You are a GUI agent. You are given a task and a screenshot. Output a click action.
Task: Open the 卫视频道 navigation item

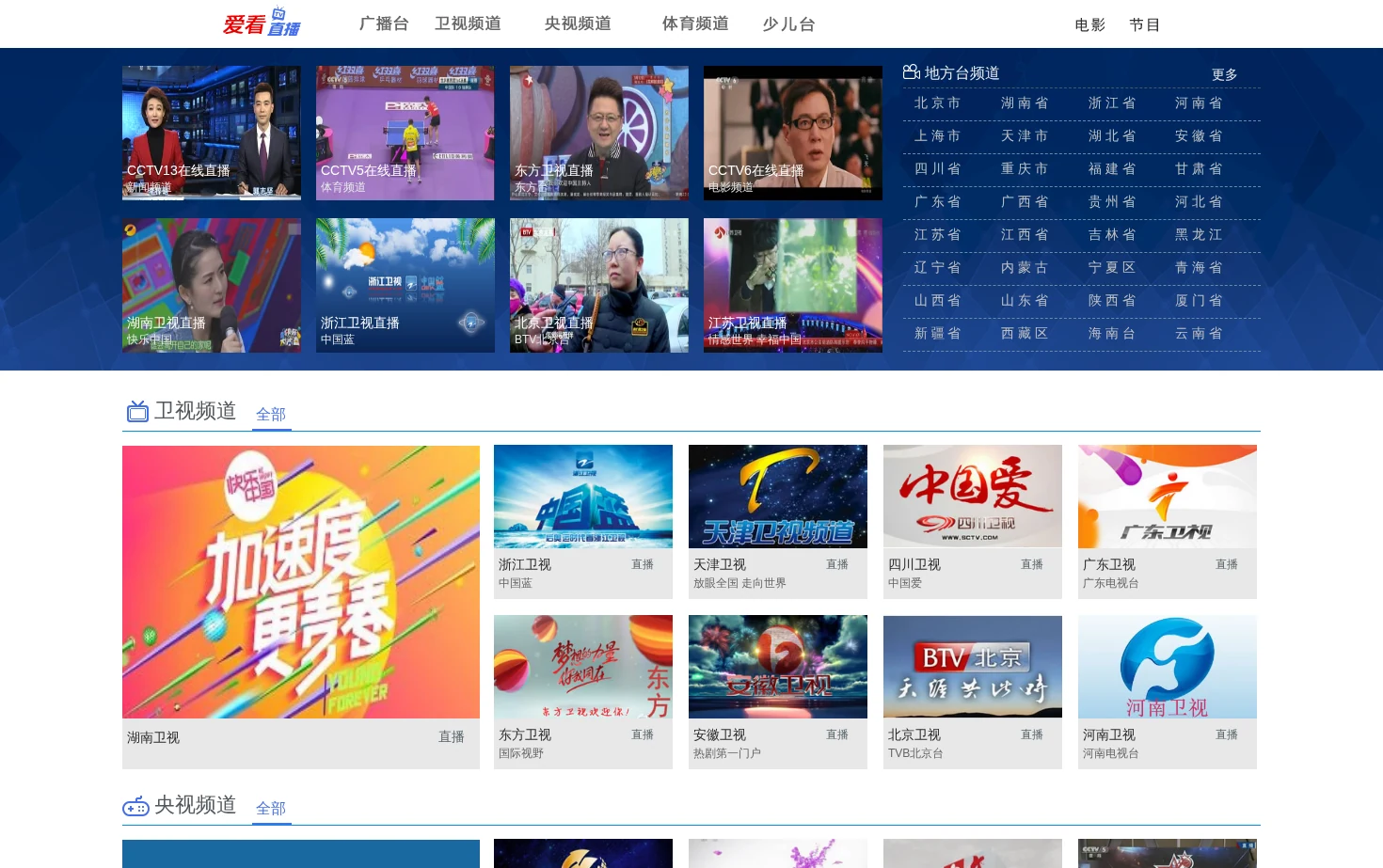coord(468,24)
